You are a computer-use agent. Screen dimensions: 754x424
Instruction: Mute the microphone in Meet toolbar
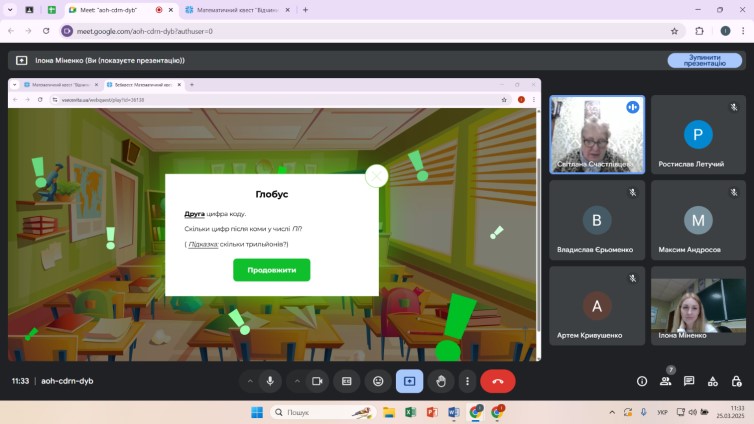[x=270, y=381]
